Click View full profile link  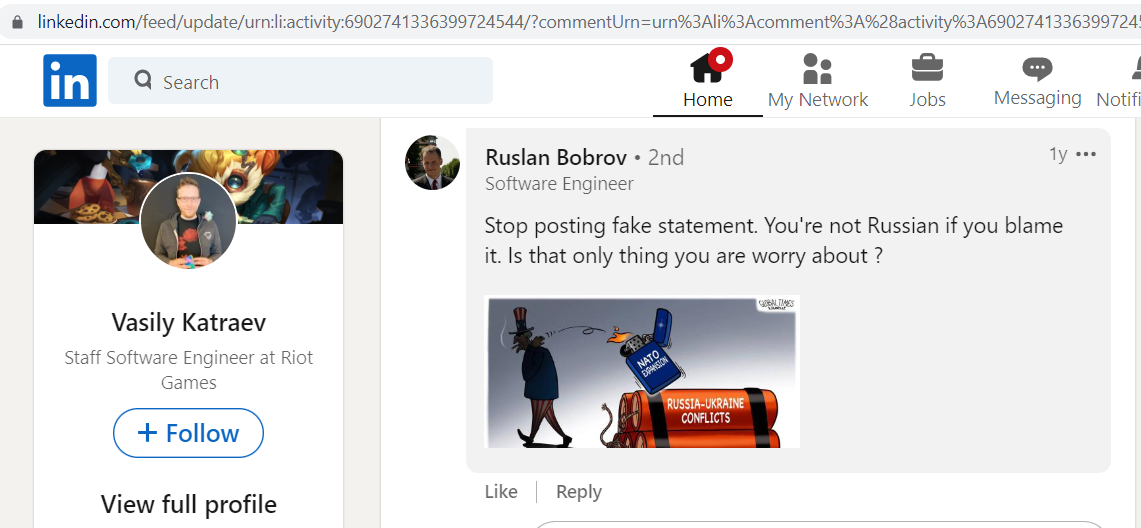pyautogui.click(x=188, y=504)
